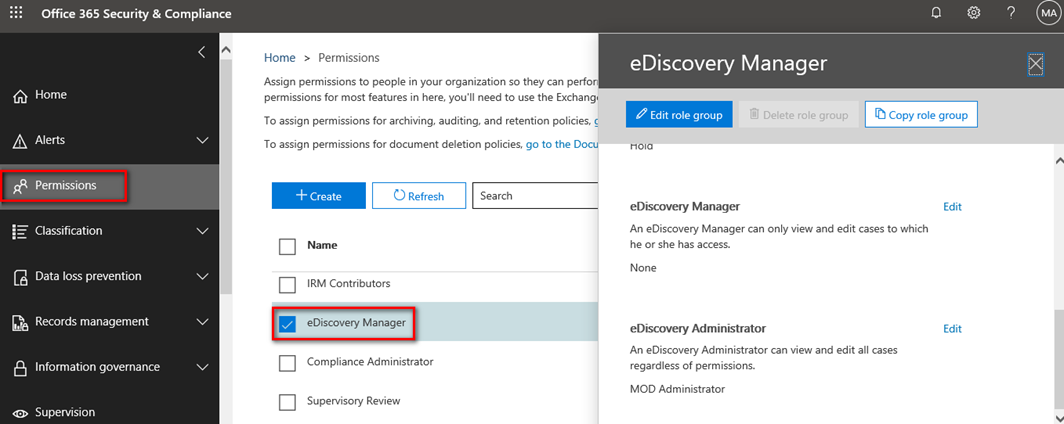Click Edit link for eDiscovery Administrator section

pos(953,329)
